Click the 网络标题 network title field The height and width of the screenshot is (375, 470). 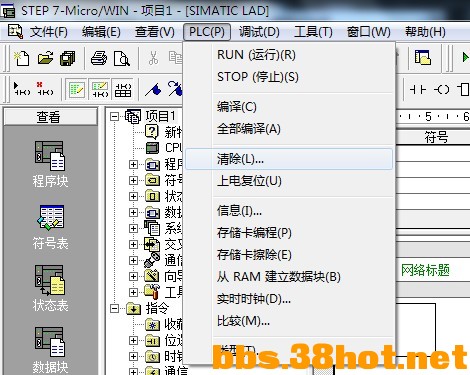pyautogui.click(x=425, y=270)
